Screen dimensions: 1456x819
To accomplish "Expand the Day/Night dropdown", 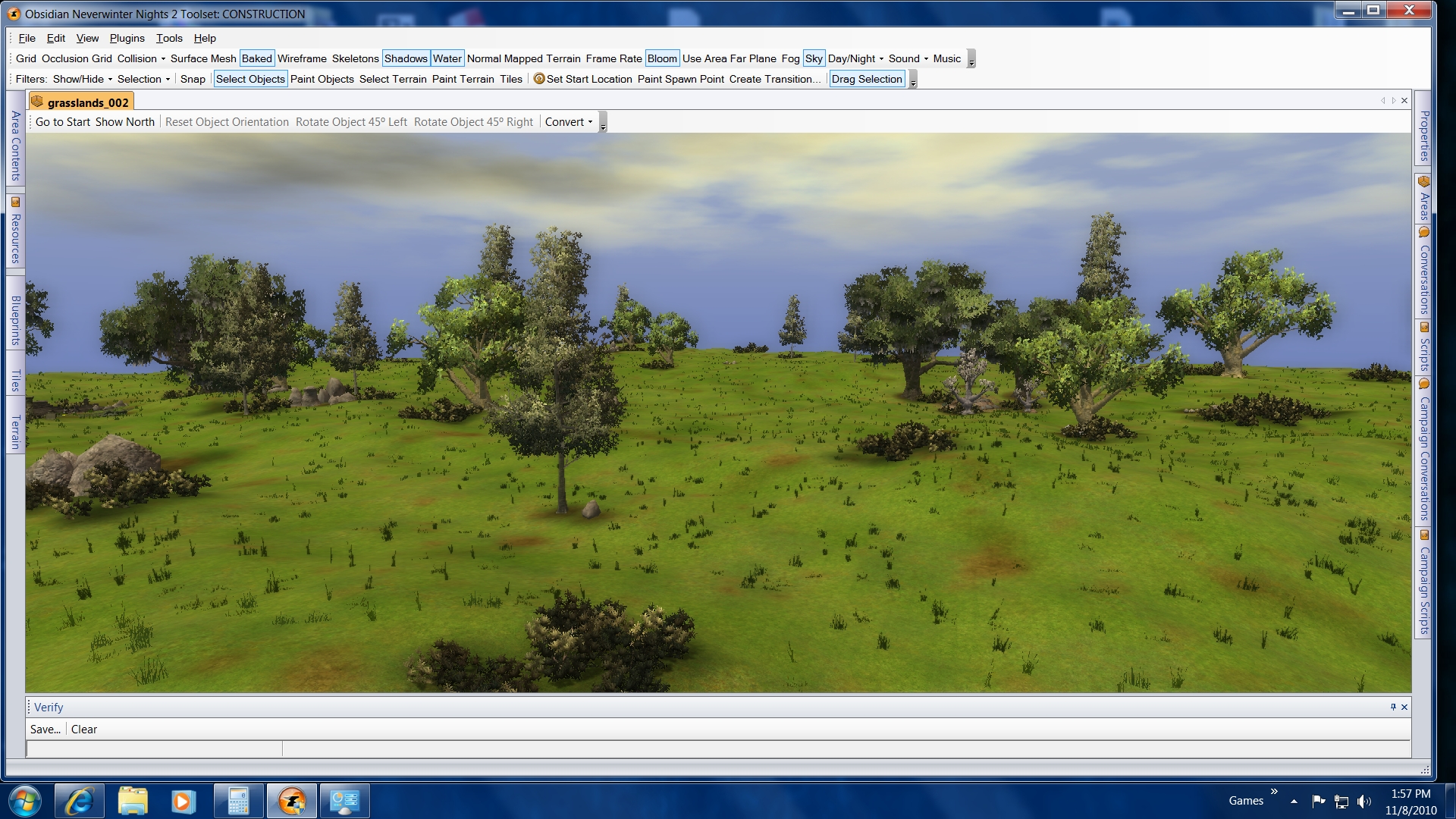I will point(855,58).
